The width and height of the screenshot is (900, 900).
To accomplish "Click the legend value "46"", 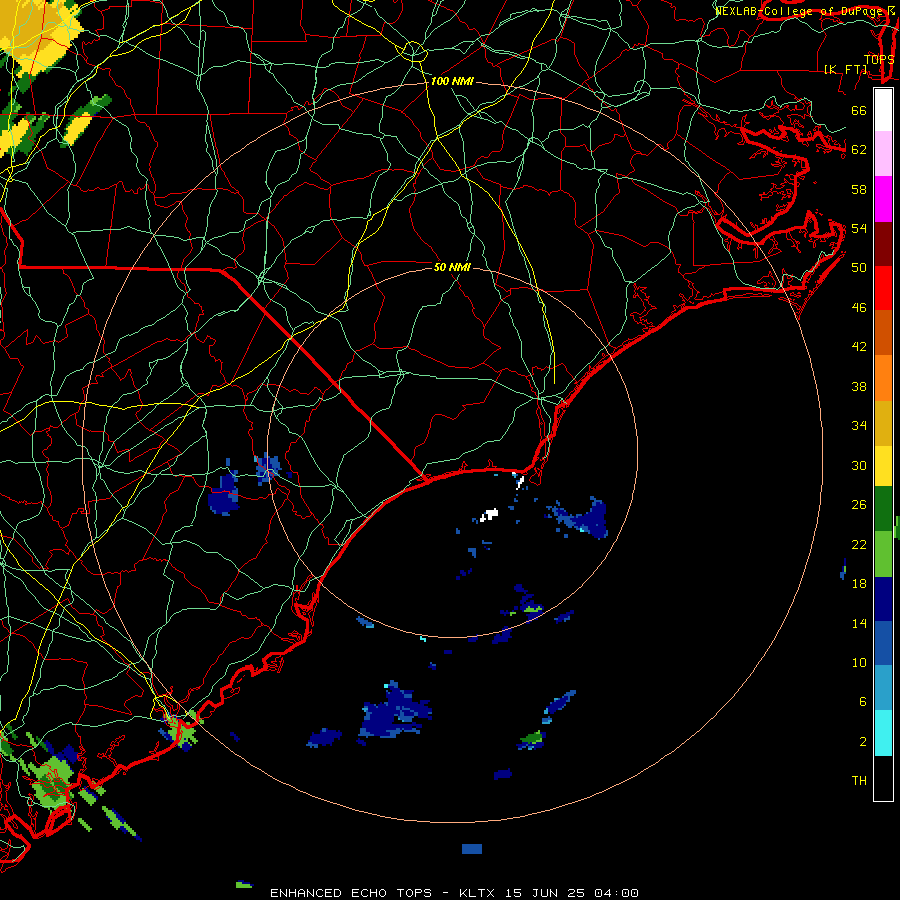I will click(859, 308).
